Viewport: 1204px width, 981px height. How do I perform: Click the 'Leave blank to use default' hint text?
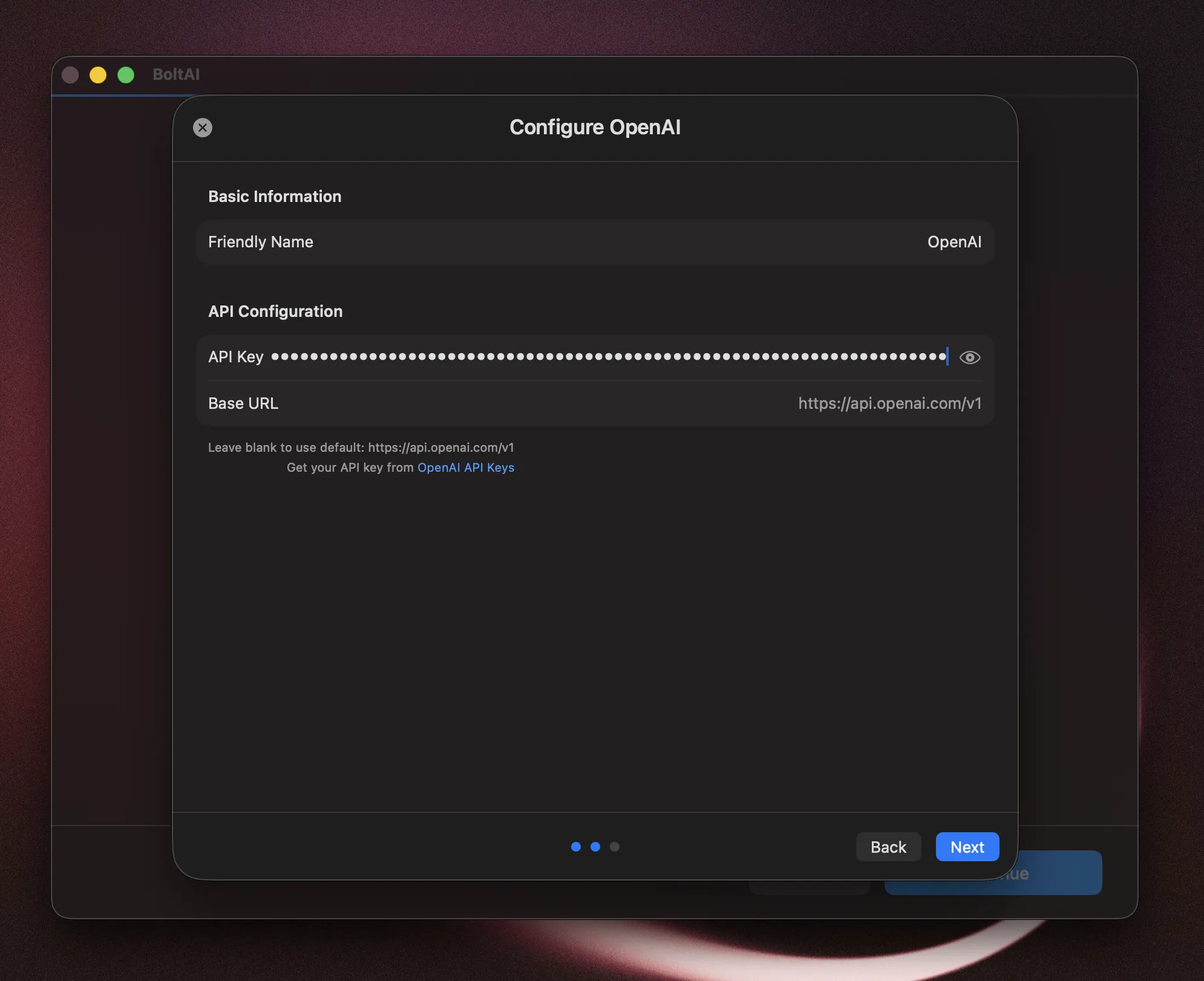click(x=361, y=448)
